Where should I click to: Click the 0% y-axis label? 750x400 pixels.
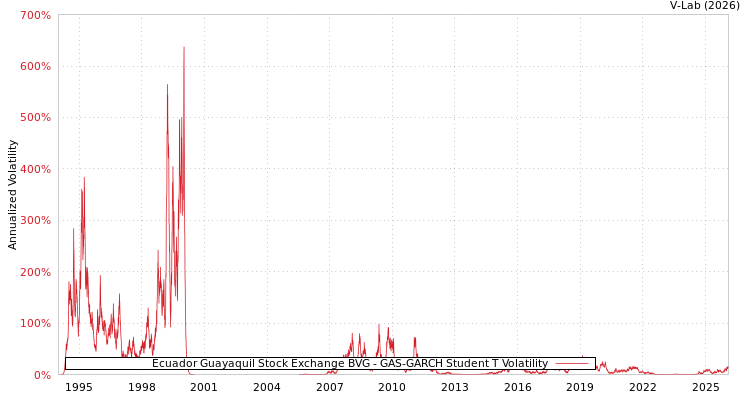click(x=41, y=375)
